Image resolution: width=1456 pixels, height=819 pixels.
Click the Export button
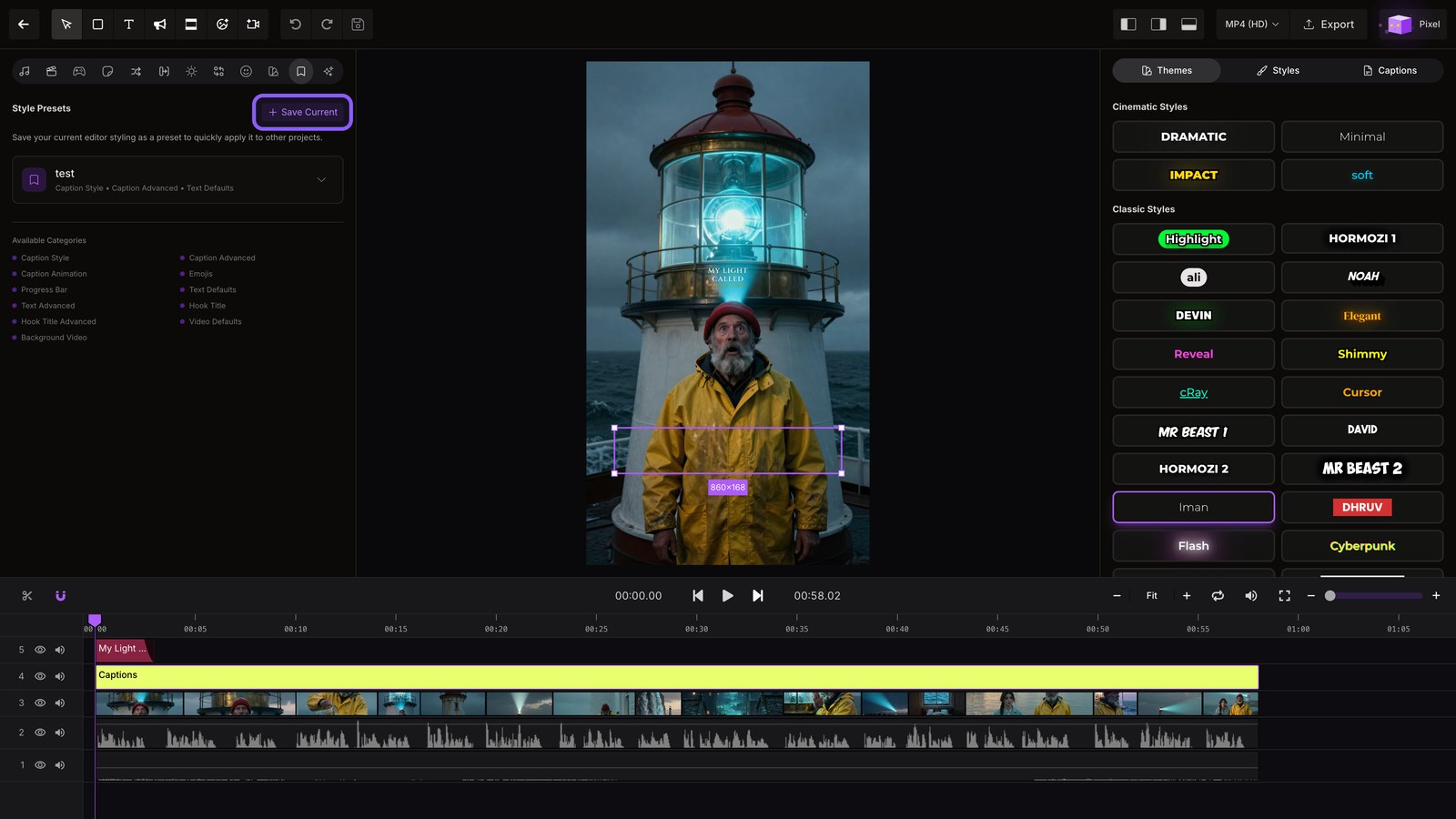(x=1329, y=25)
